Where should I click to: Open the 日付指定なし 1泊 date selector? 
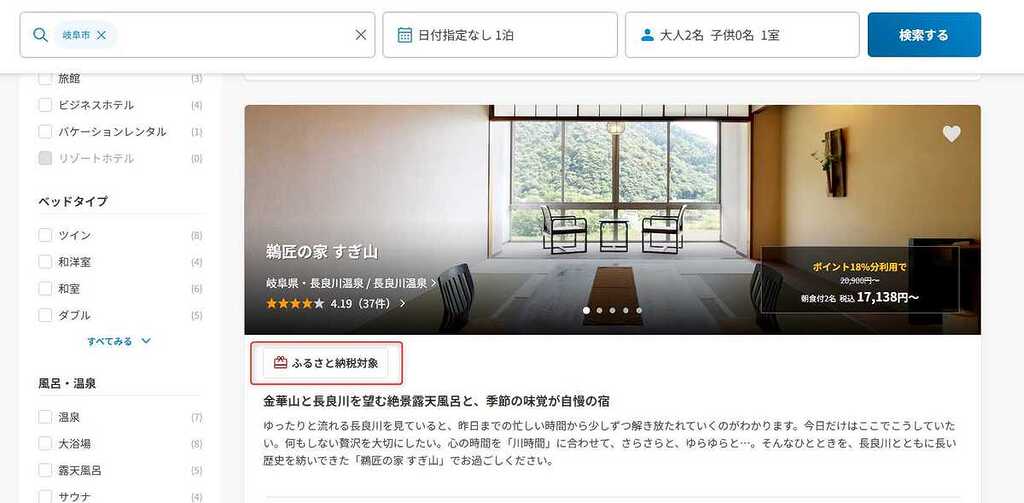click(x=500, y=35)
